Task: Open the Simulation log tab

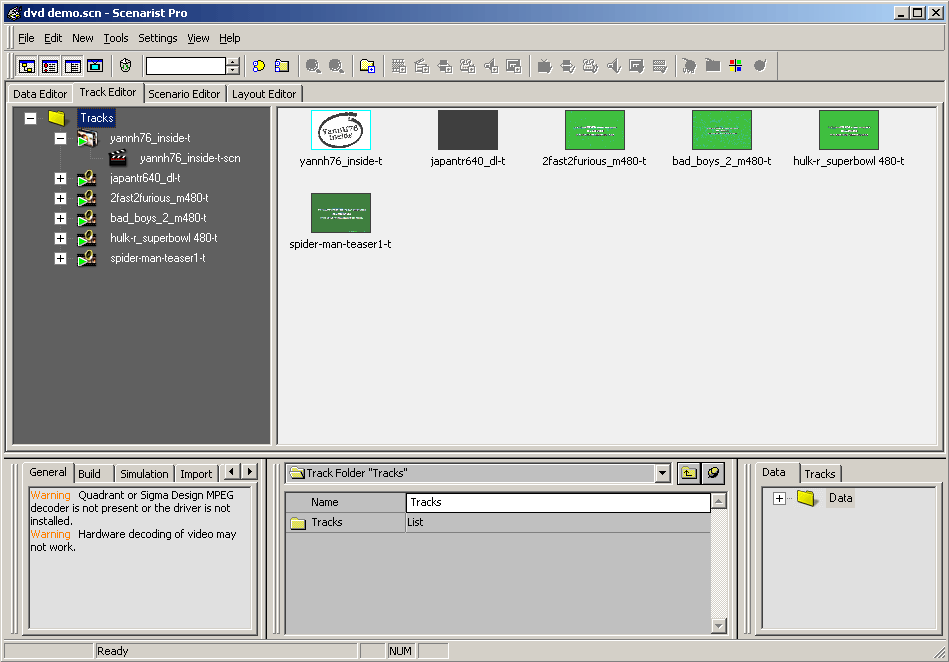Action: [144, 474]
